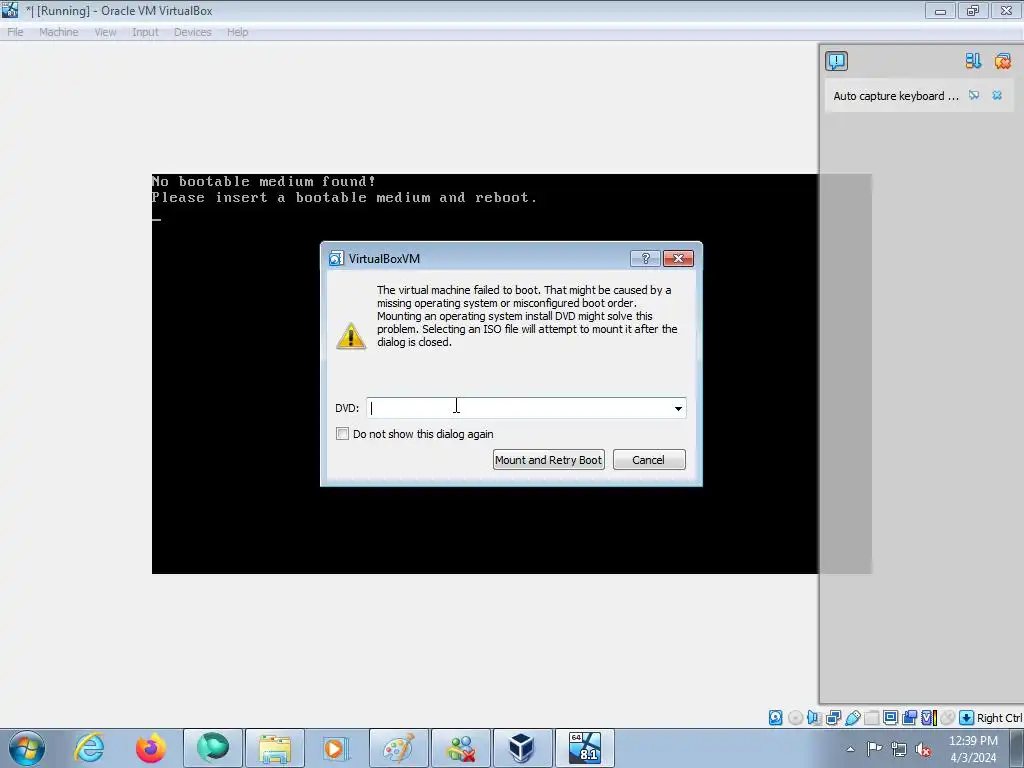Click the CPU virtualization status indicator

929,718
